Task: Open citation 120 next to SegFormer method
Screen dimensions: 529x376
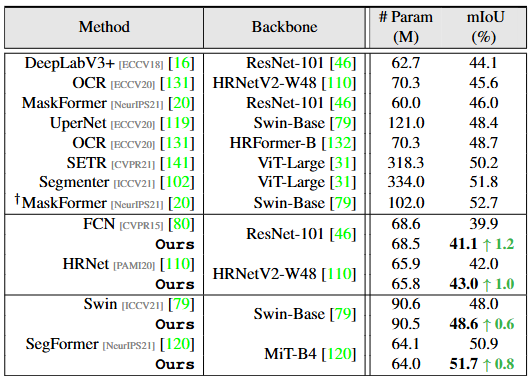Action: coord(177,344)
